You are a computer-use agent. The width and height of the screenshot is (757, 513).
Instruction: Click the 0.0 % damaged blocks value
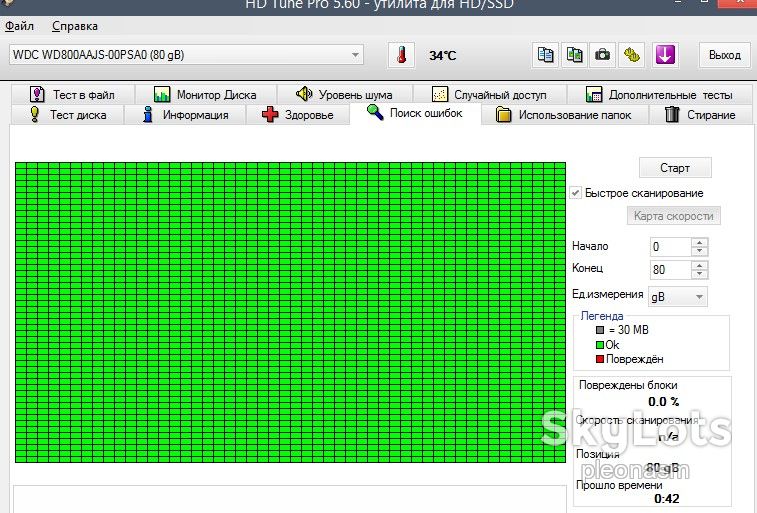point(664,402)
